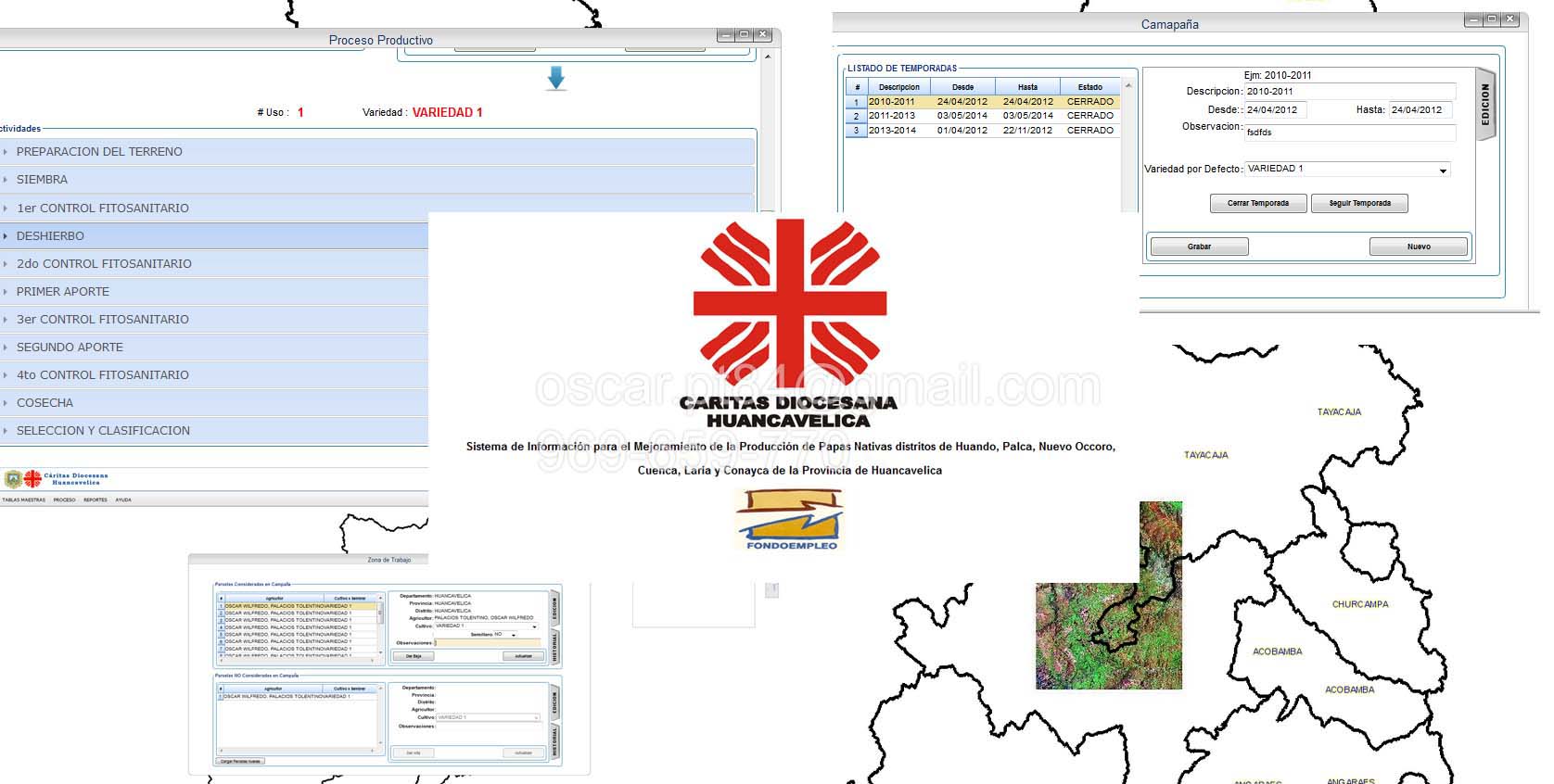
Task: Select first row in Parcelas NO Consideradas list
Action: [x=298, y=696]
